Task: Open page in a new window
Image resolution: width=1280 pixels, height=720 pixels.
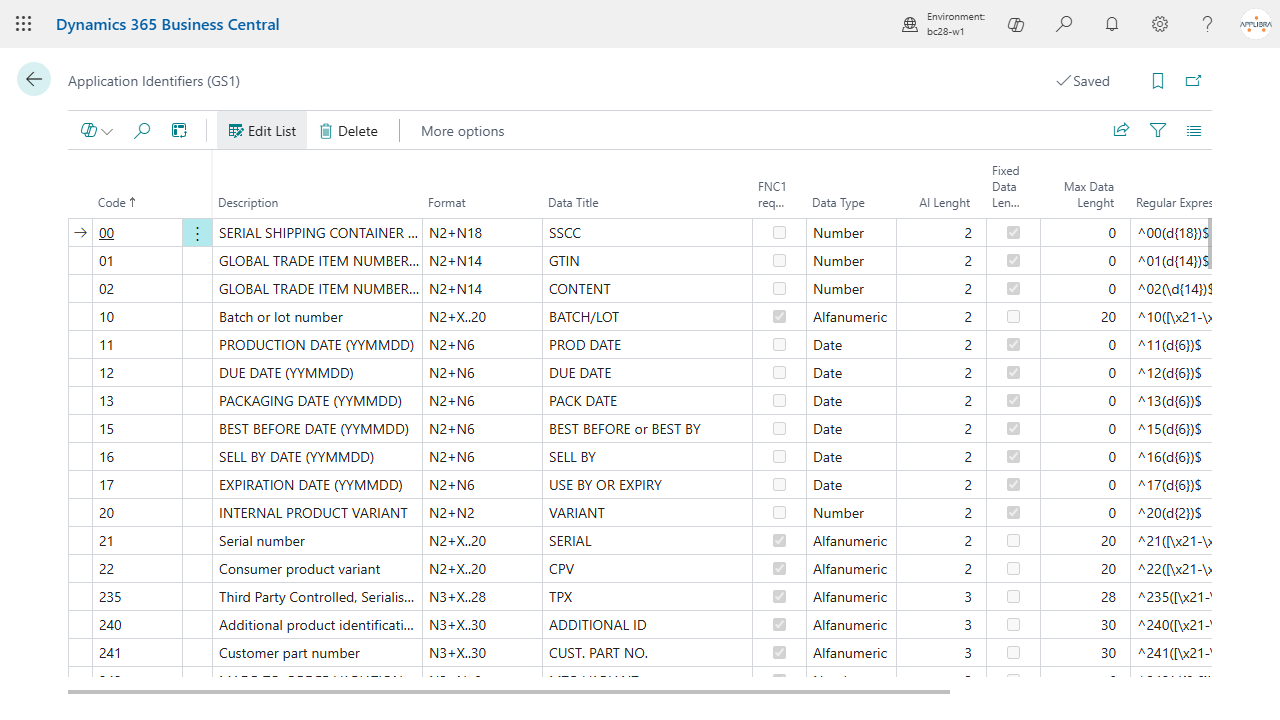Action: (1193, 81)
